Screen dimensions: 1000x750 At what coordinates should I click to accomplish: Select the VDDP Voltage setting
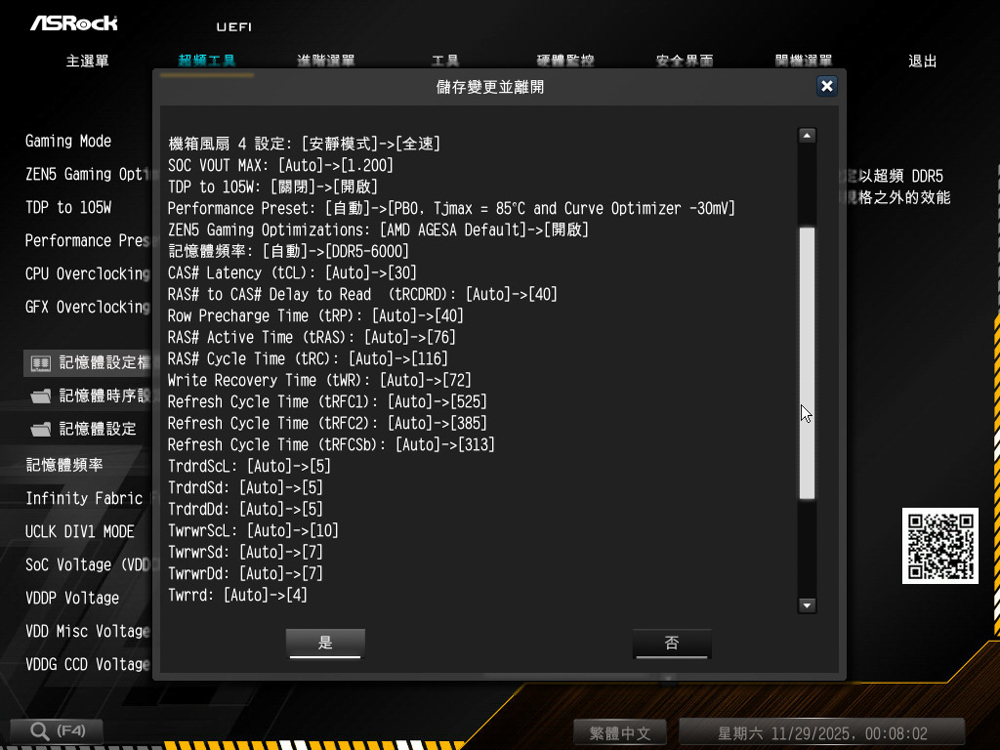(x=72, y=598)
